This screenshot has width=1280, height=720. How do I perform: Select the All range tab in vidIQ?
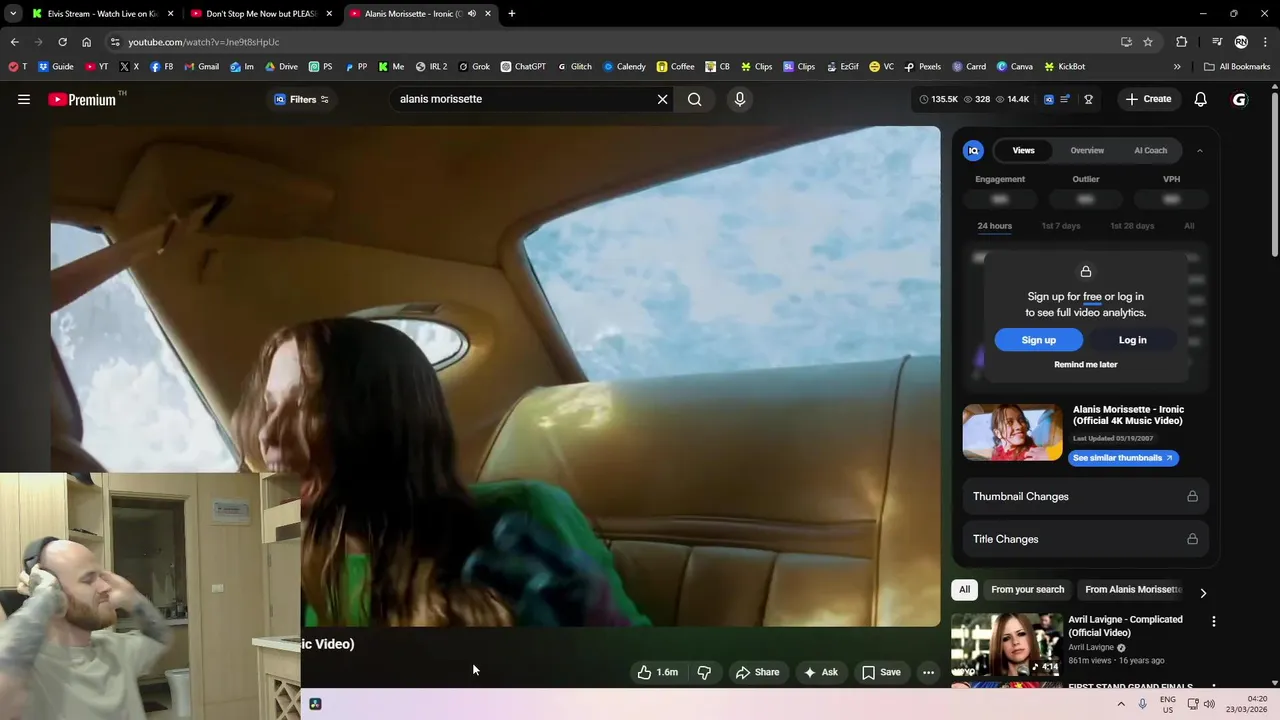1189,226
